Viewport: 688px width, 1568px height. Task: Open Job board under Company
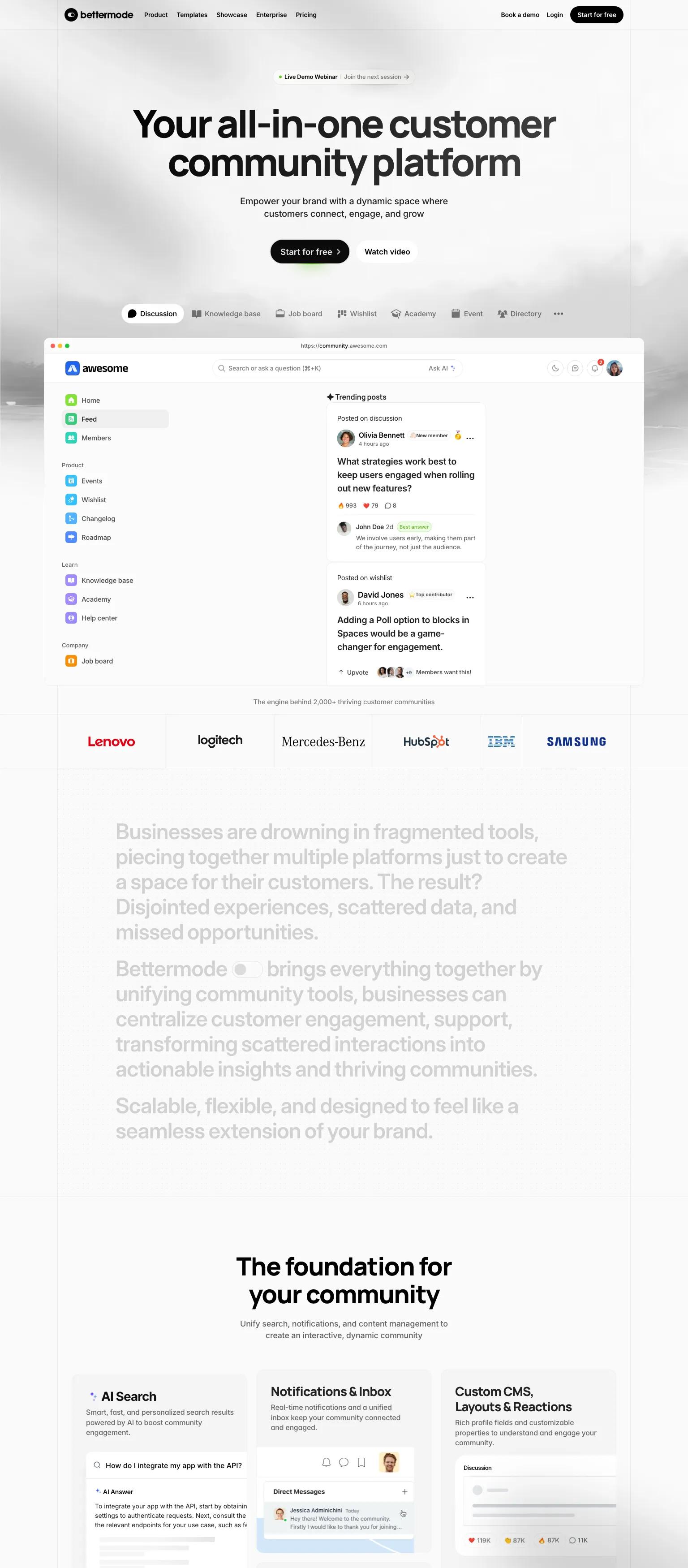[97, 660]
